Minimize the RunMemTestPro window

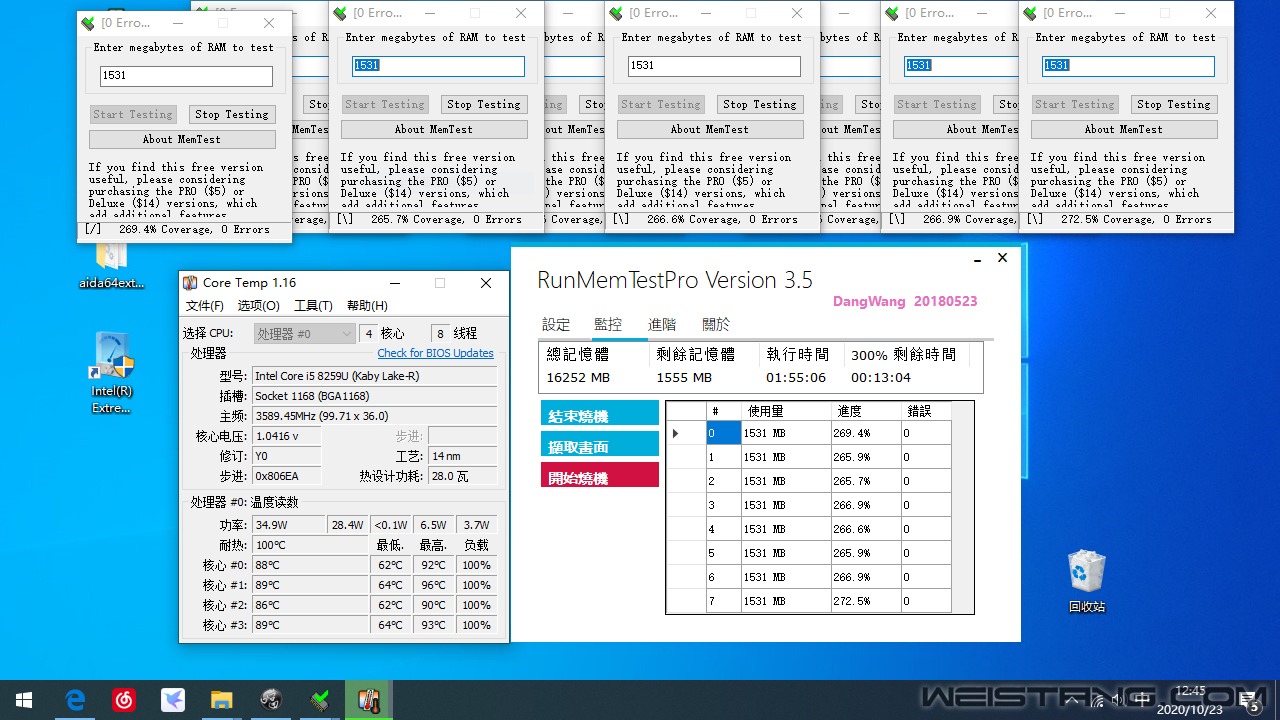point(977,258)
